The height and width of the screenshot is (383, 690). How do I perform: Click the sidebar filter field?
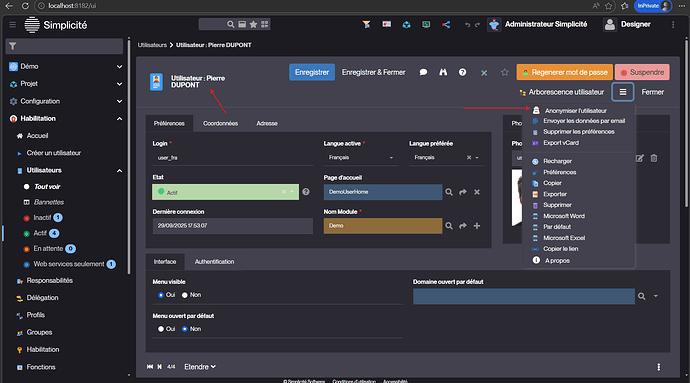pyautogui.click(x=64, y=46)
